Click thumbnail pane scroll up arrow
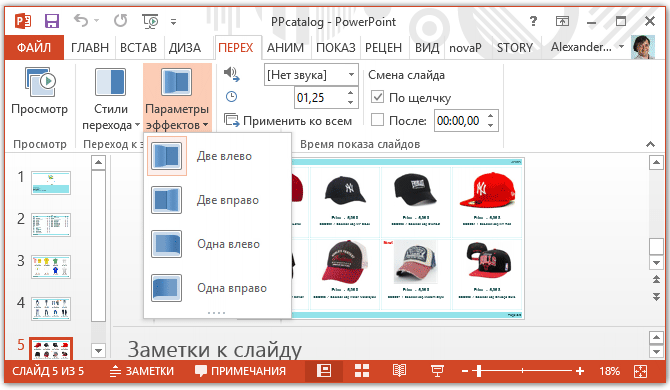Viewport: 670px width, 390px height. [x=98, y=162]
